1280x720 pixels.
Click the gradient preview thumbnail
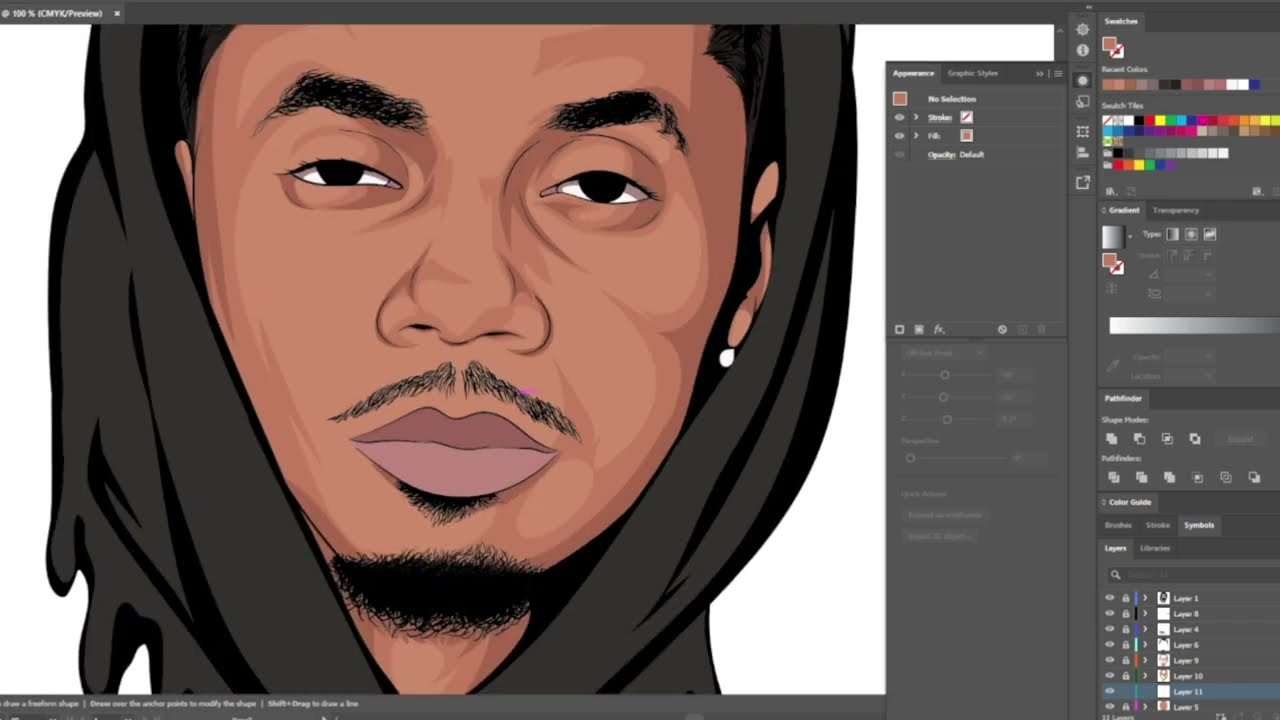(1112, 237)
